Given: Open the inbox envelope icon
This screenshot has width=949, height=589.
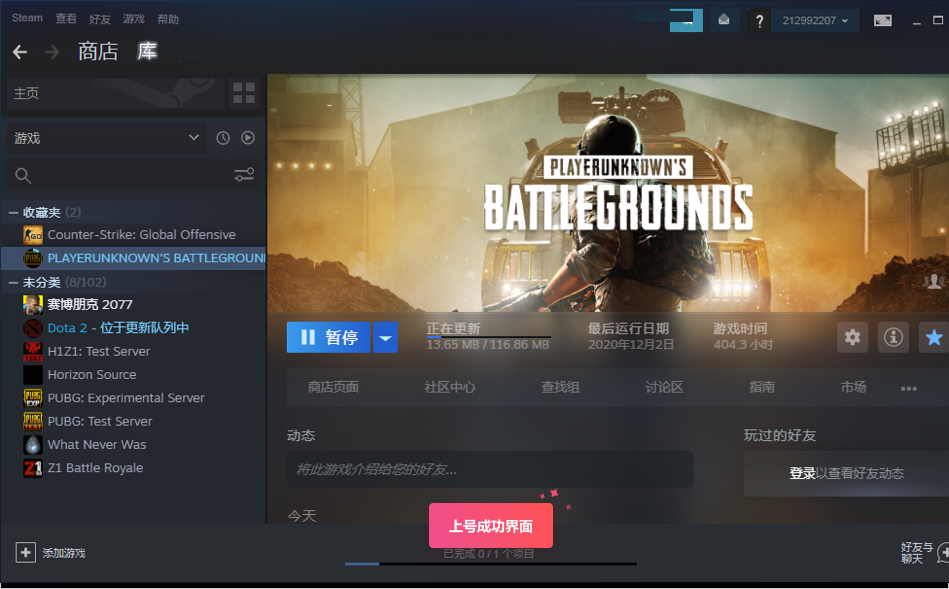Looking at the screenshot, I should 724,20.
